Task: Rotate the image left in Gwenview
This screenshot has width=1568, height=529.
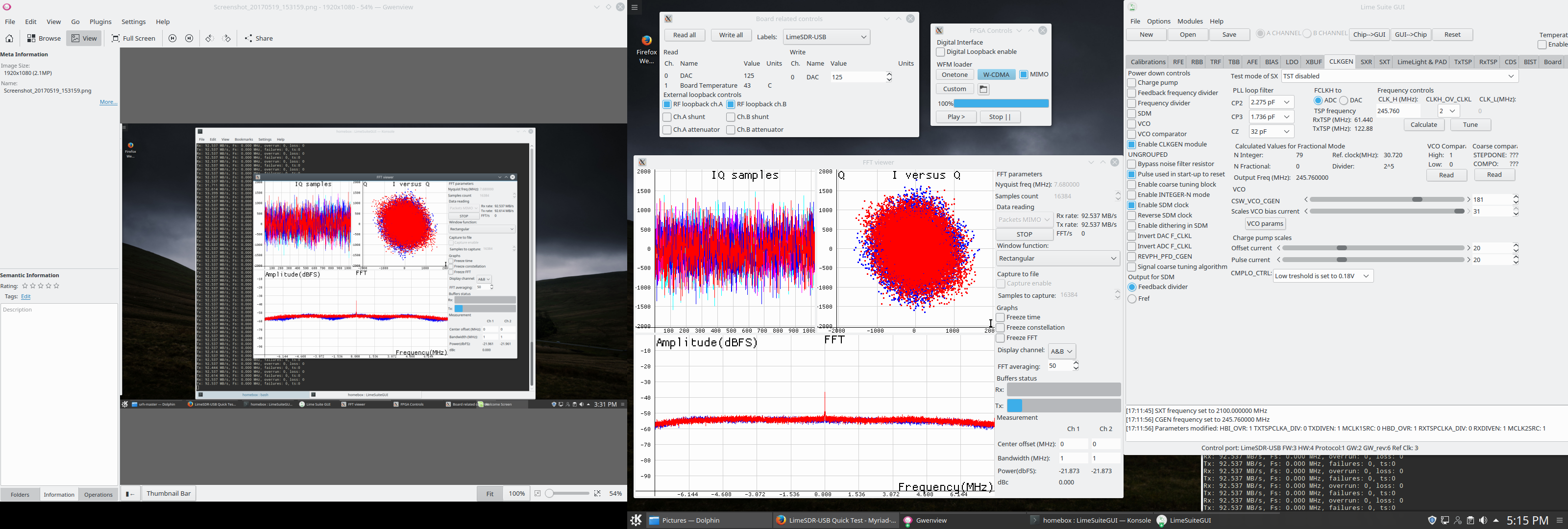Action: (209, 38)
